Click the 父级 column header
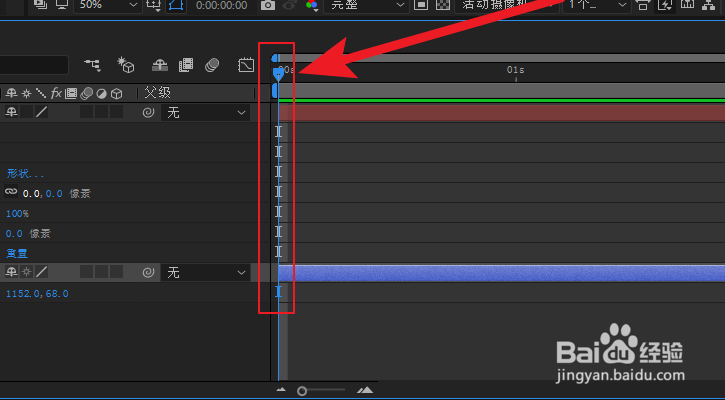Image resolution: width=725 pixels, height=400 pixels. click(x=158, y=93)
